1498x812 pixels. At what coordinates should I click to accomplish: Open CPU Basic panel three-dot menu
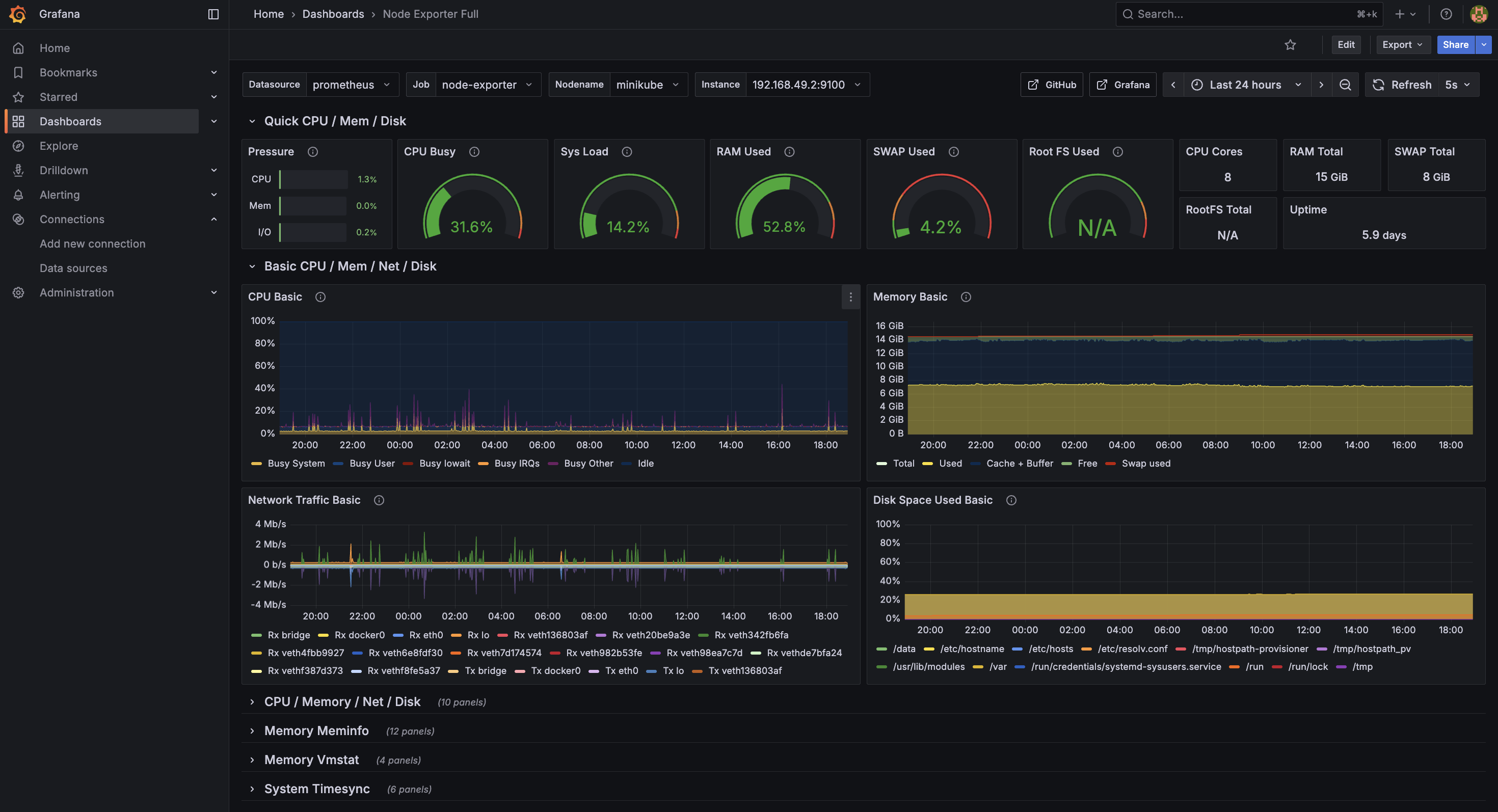(x=850, y=297)
